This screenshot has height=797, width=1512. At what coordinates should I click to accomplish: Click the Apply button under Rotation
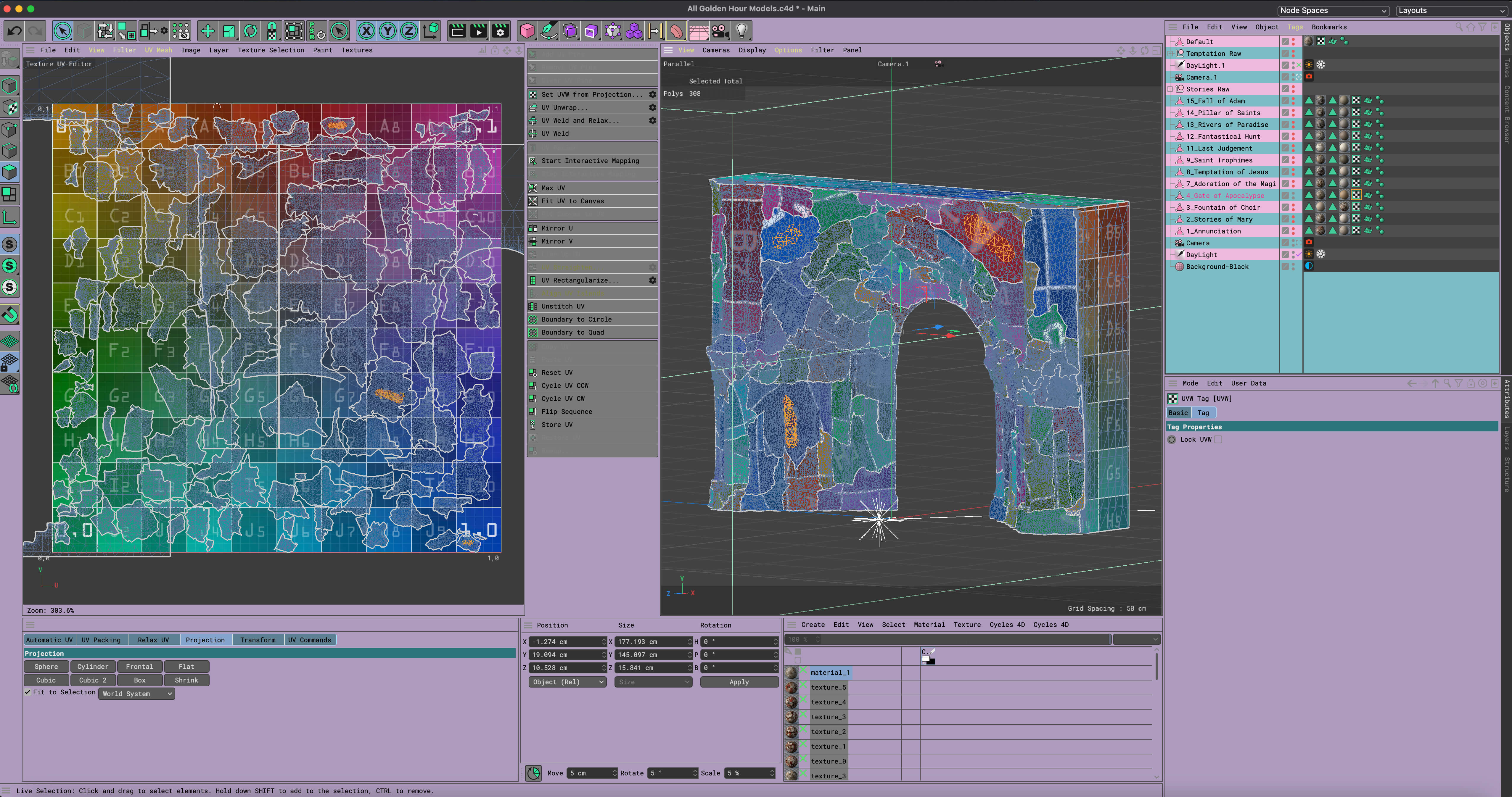coord(739,681)
